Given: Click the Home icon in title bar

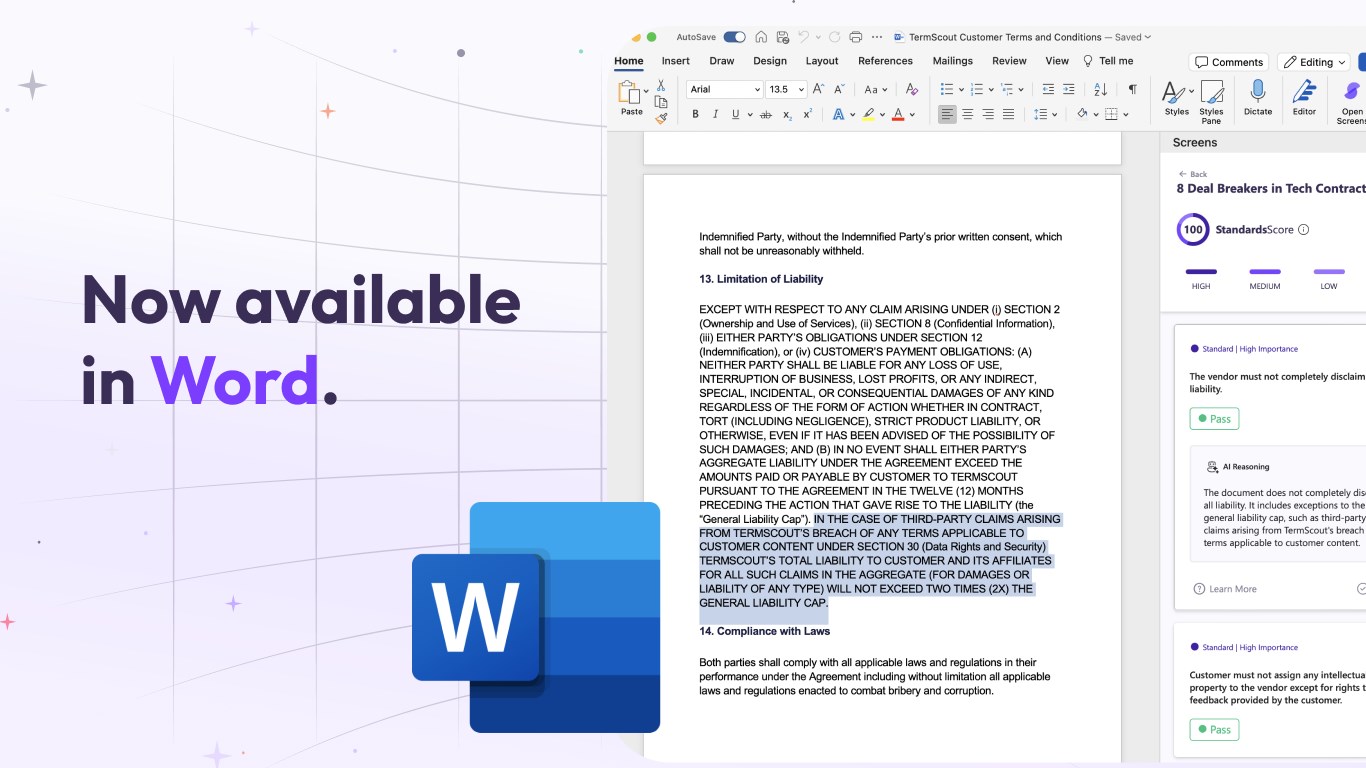Looking at the screenshot, I should click(x=761, y=37).
